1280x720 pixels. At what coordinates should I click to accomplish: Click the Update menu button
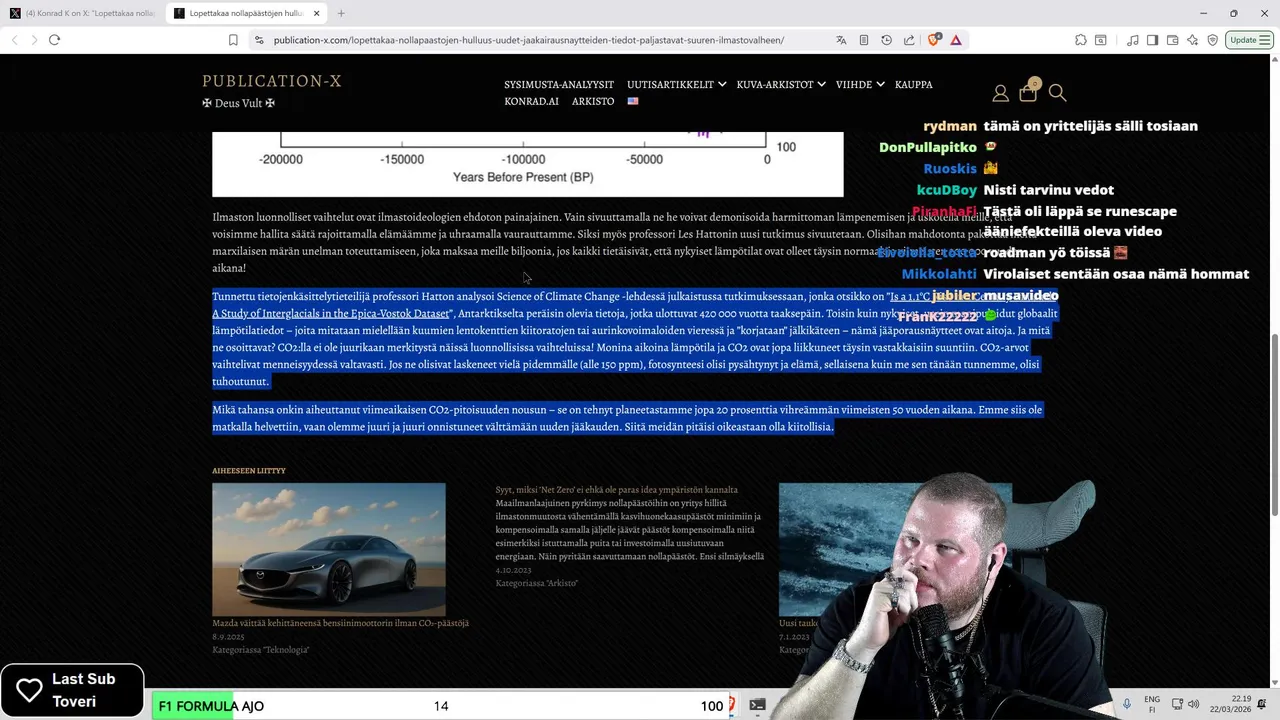coord(1250,40)
